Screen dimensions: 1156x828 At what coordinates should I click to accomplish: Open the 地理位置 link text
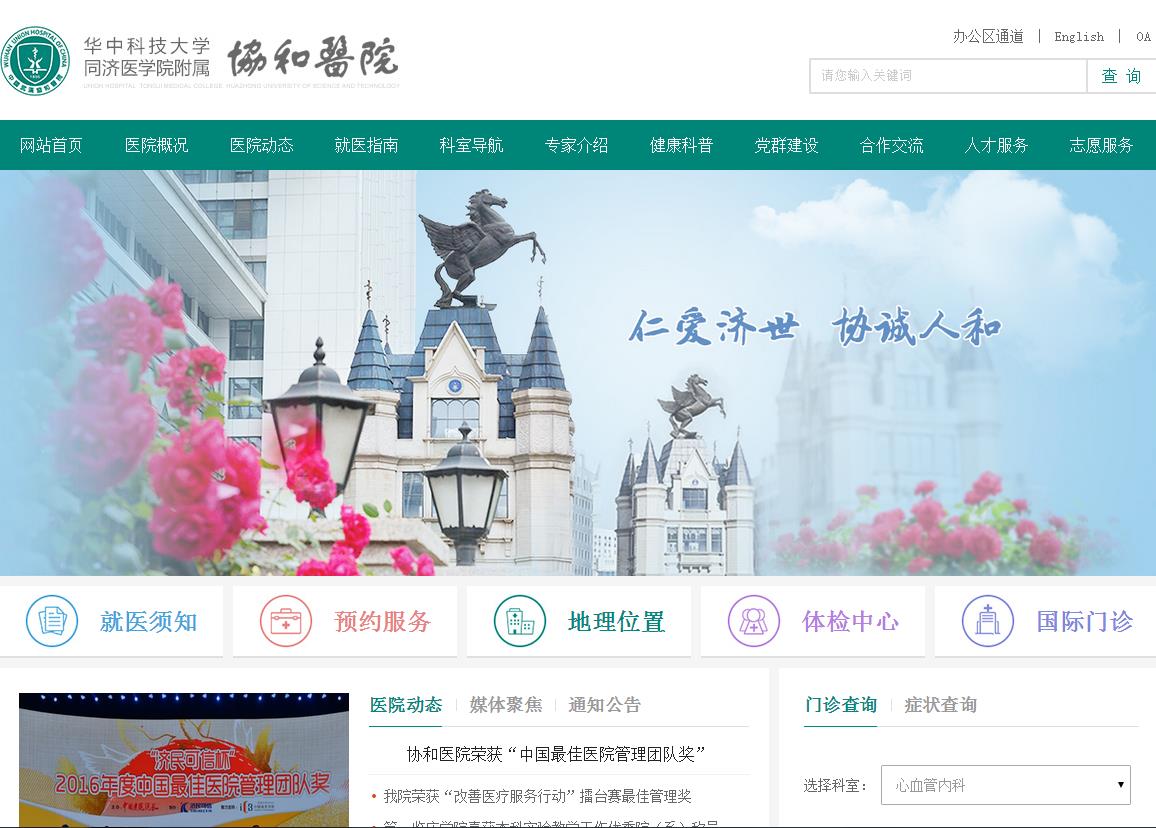point(616,622)
